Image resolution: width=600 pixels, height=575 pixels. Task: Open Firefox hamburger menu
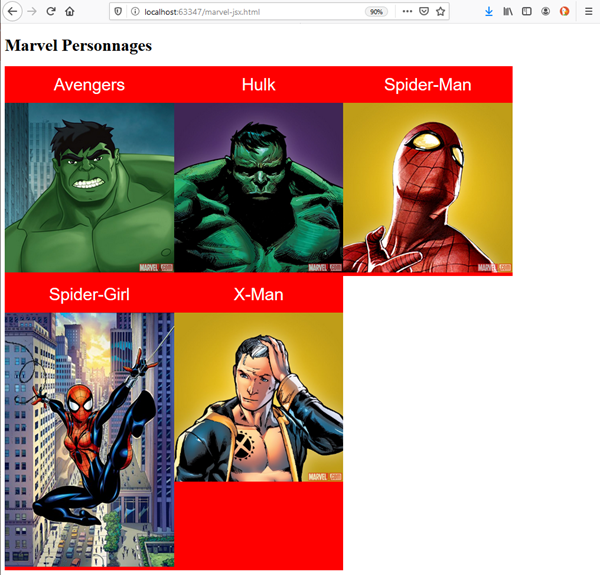(x=589, y=11)
